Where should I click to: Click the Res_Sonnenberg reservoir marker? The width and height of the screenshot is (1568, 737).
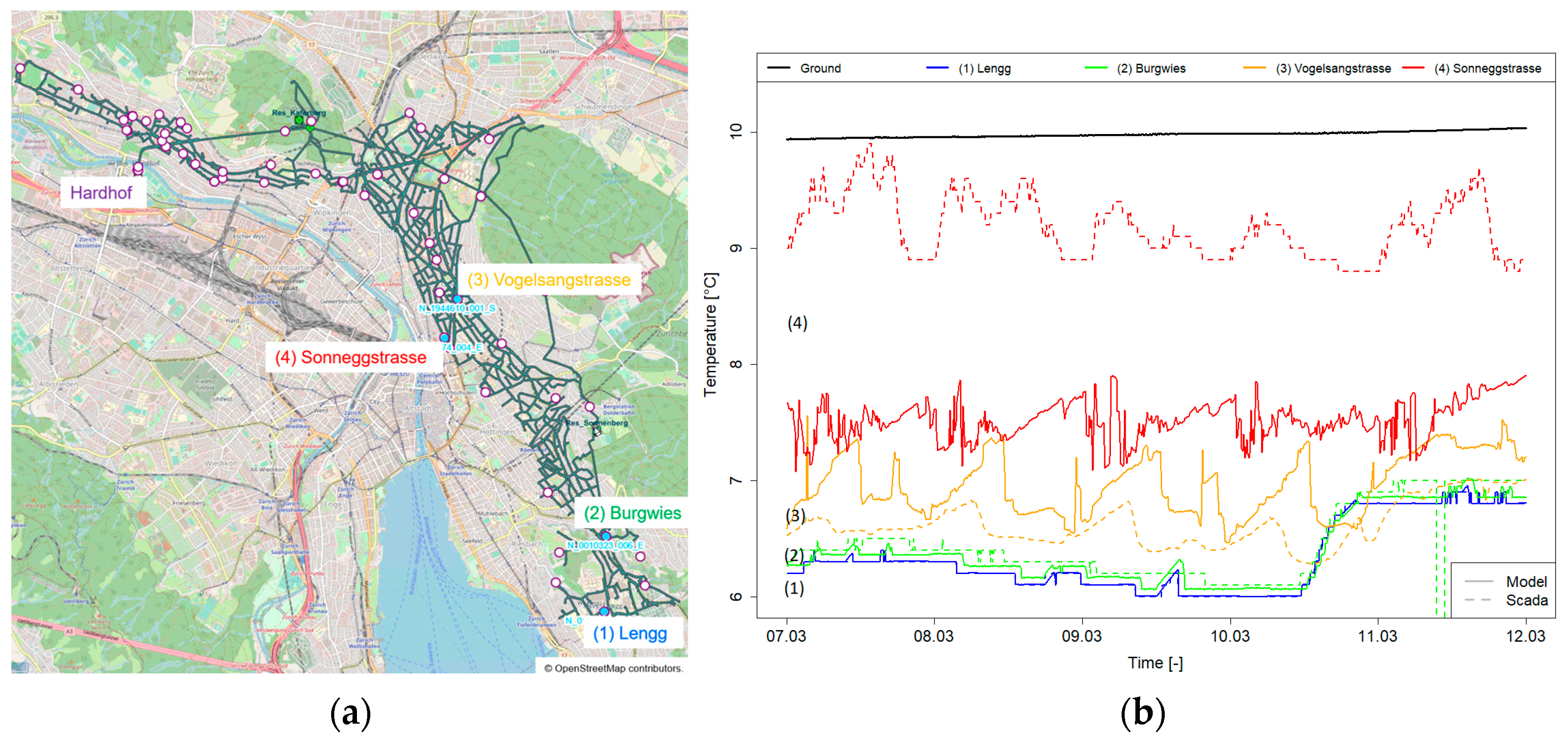(597, 431)
